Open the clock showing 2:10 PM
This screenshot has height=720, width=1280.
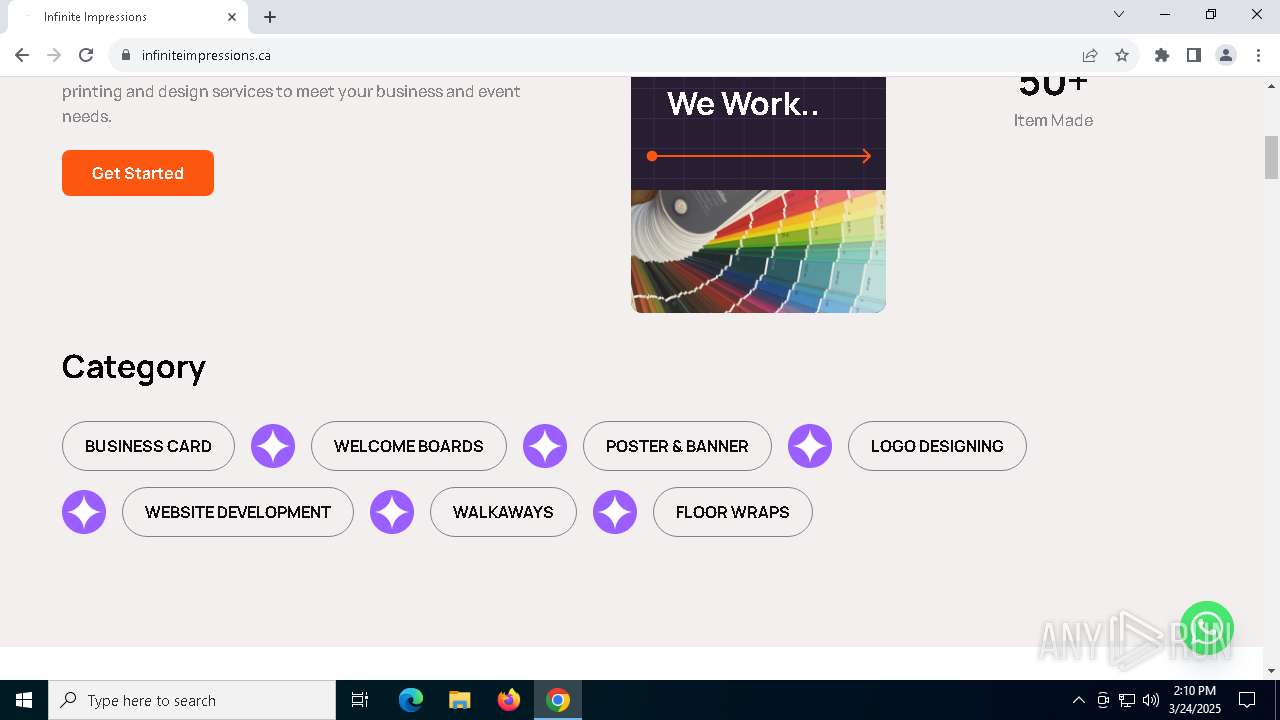point(1195,699)
